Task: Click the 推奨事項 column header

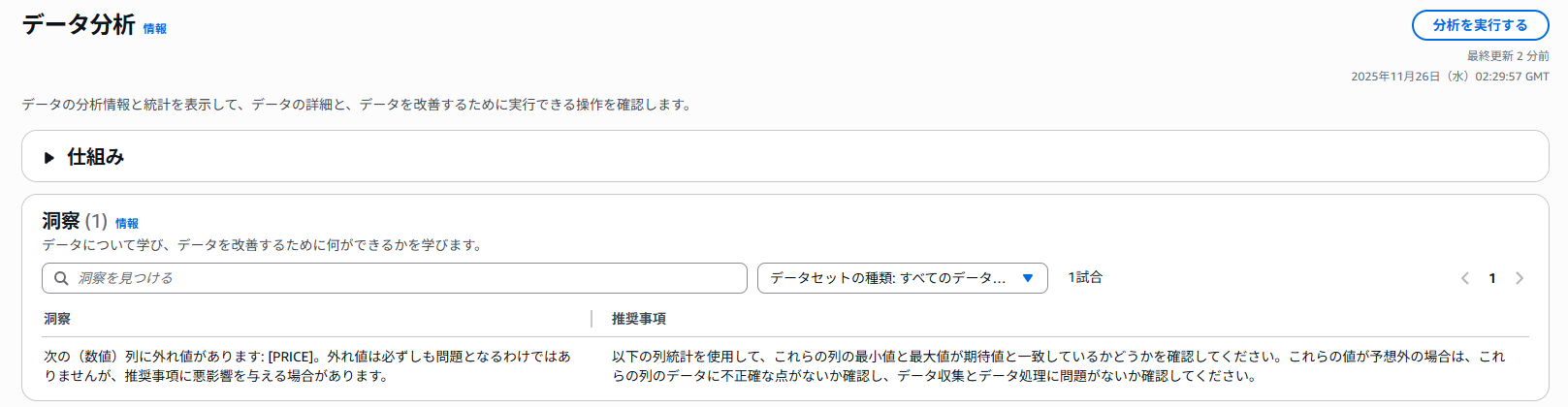Action: (638, 319)
